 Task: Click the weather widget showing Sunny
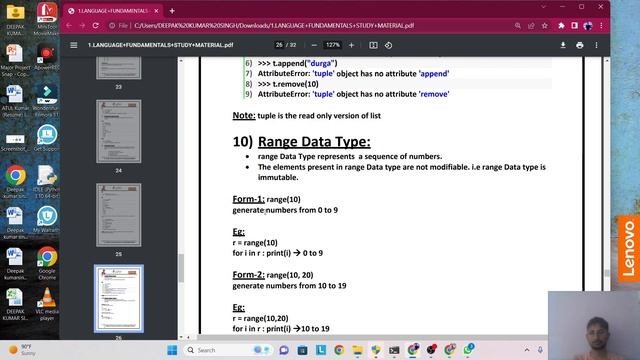pos(22,350)
